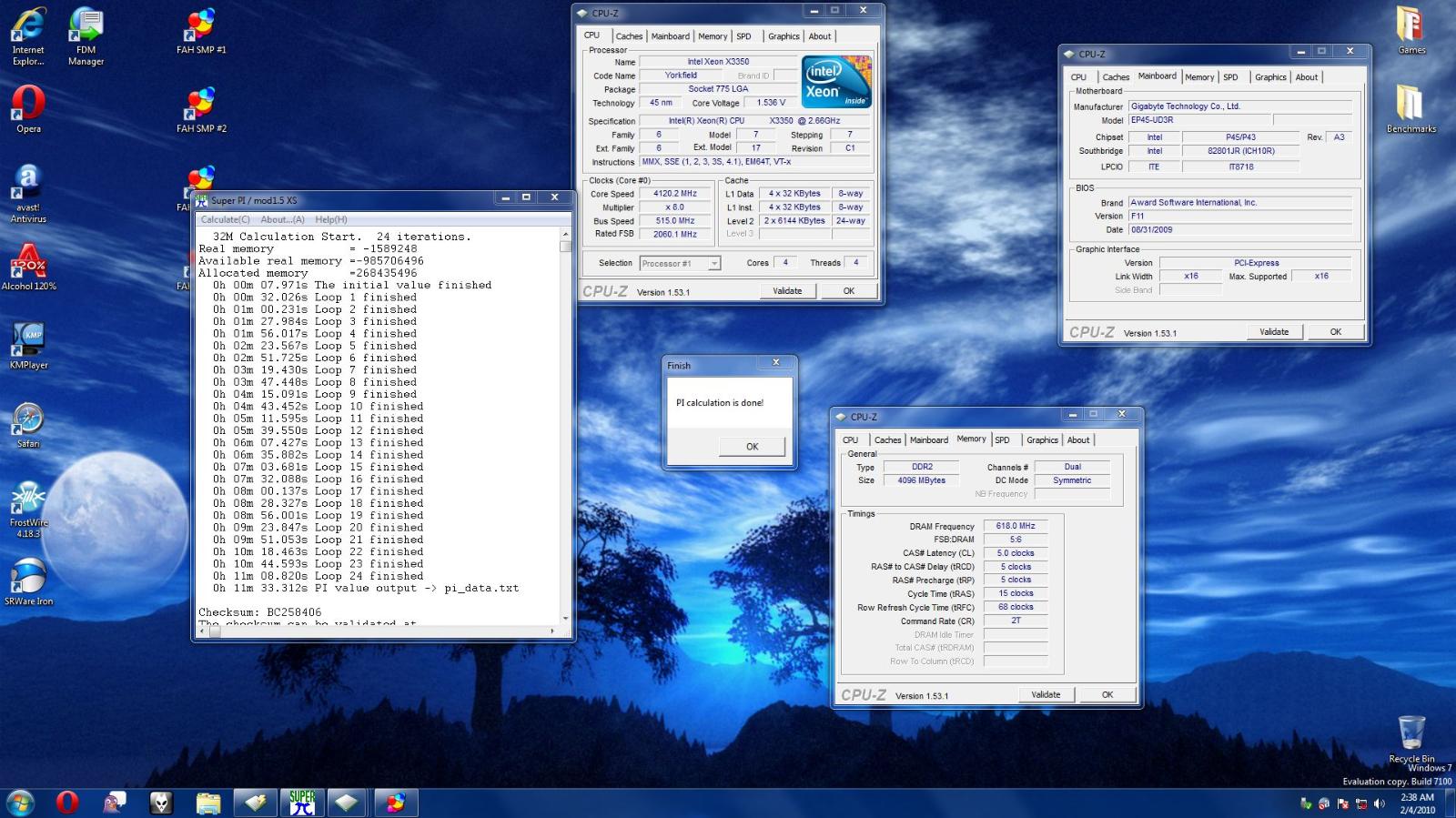This screenshot has width=1456, height=818.
Task: Click the 'Loop 24 finished' line in Super PI
Action: (x=318, y=576)
